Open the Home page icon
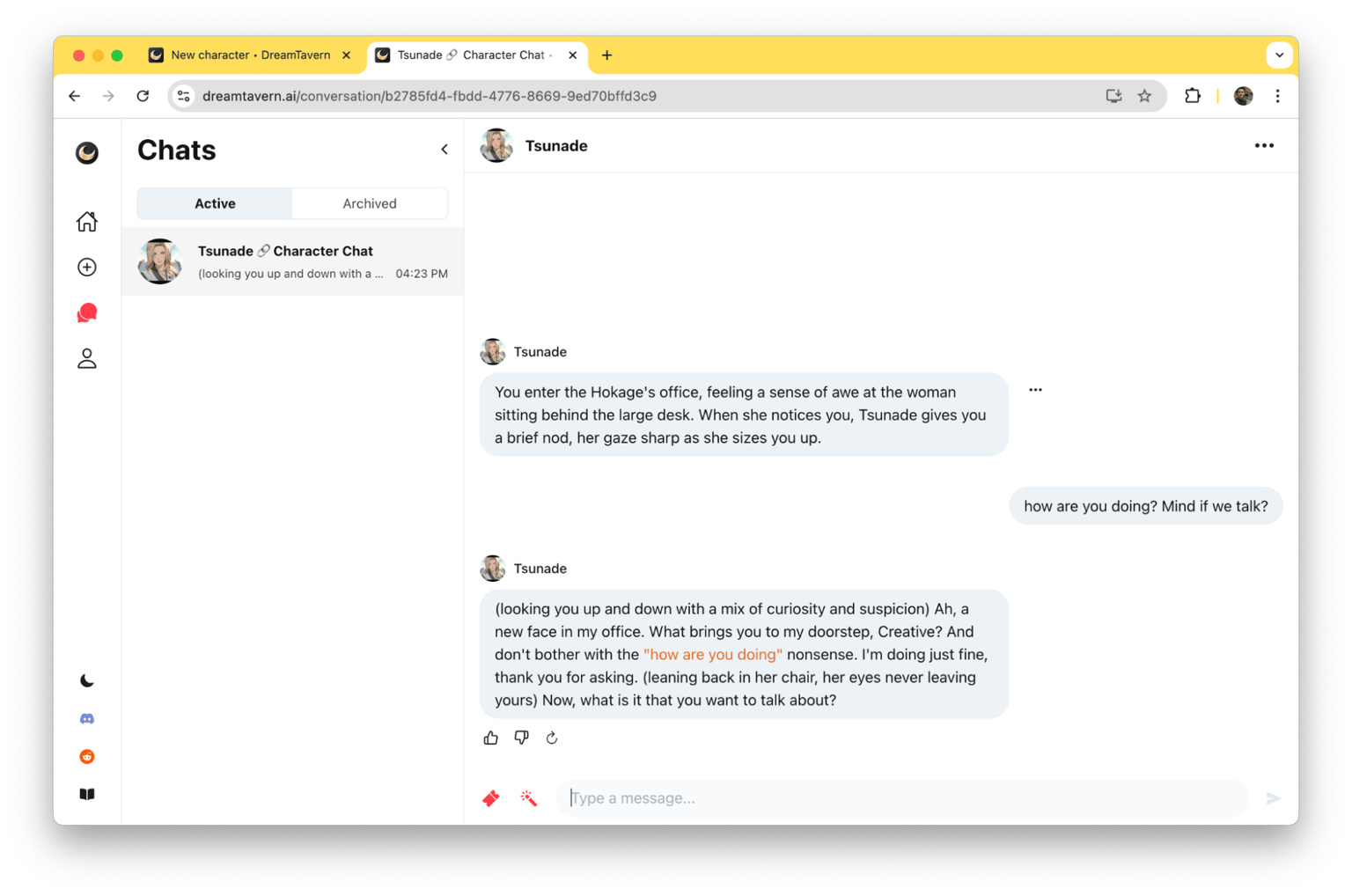The height and width of the screenshot is (896, 1352). (x=87, y=222)
